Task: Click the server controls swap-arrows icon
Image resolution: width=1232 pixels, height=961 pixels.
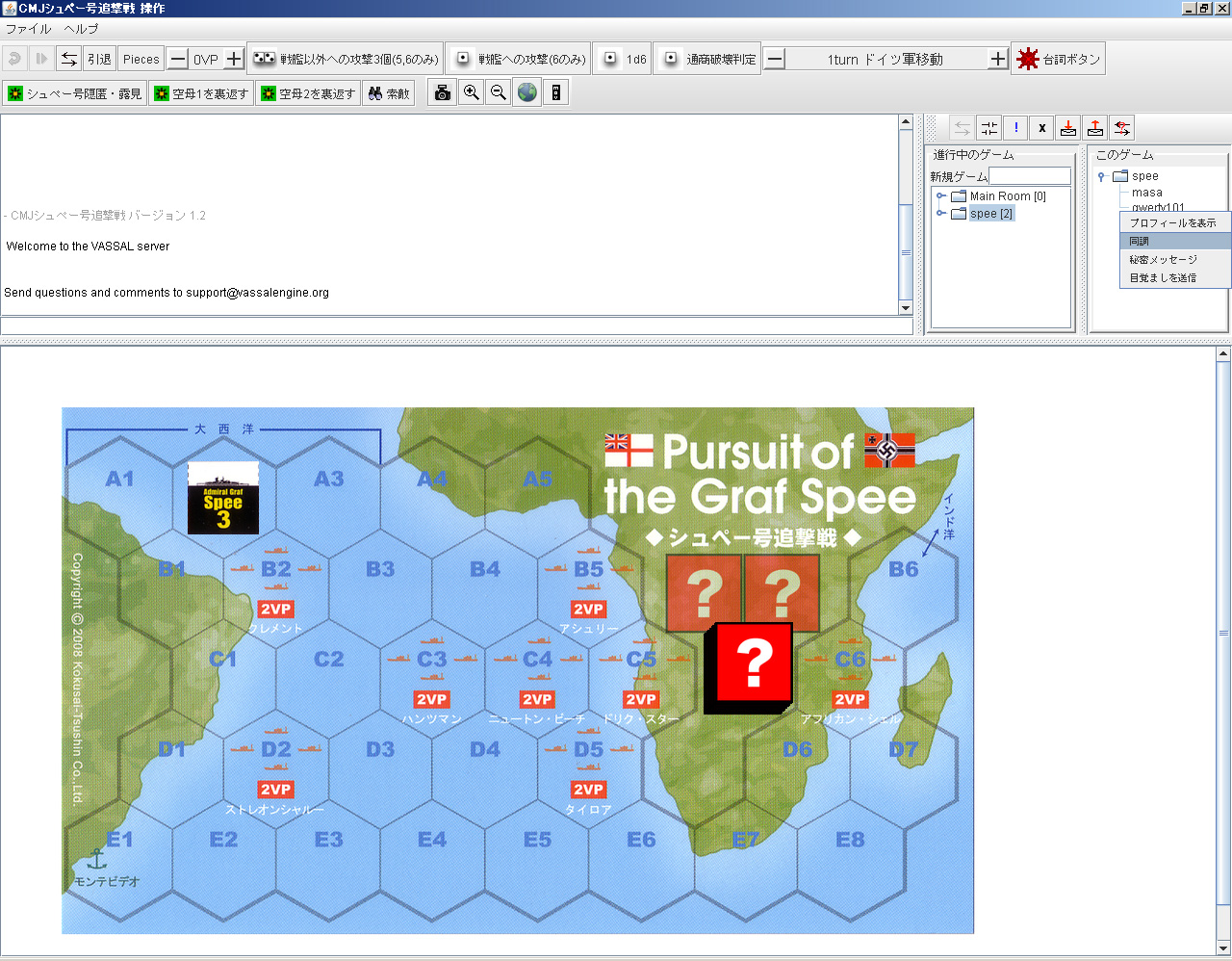Action: 68,59
